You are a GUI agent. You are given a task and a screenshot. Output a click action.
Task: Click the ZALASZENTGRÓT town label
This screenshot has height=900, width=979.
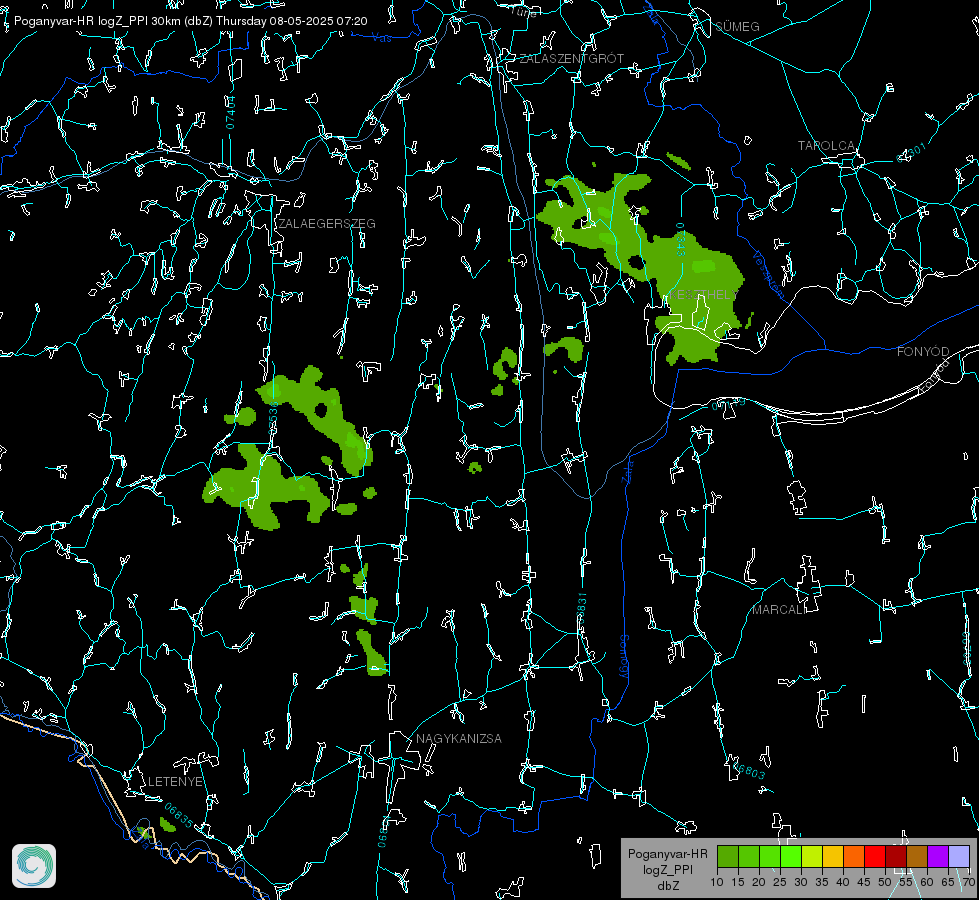(572, 59)
